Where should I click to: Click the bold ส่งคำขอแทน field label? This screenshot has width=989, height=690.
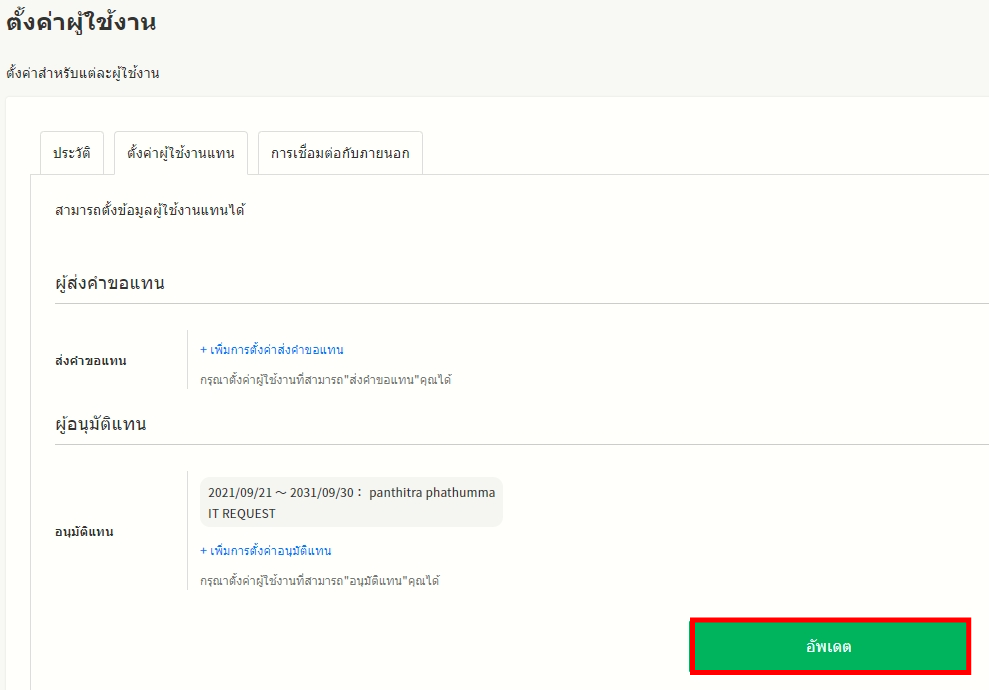click(x=91, y=360)
